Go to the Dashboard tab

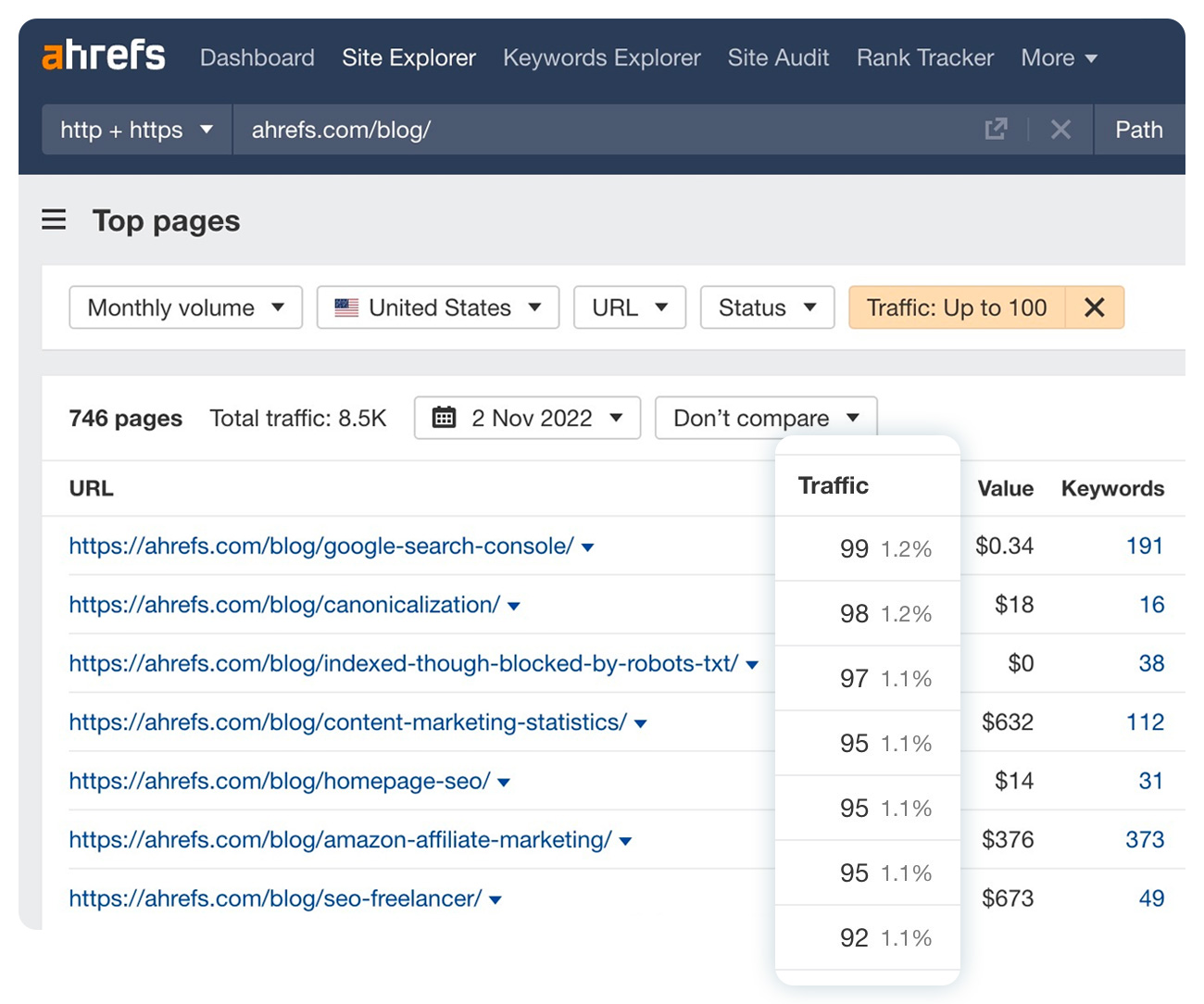pyautogui.click(x=257, y=57)
